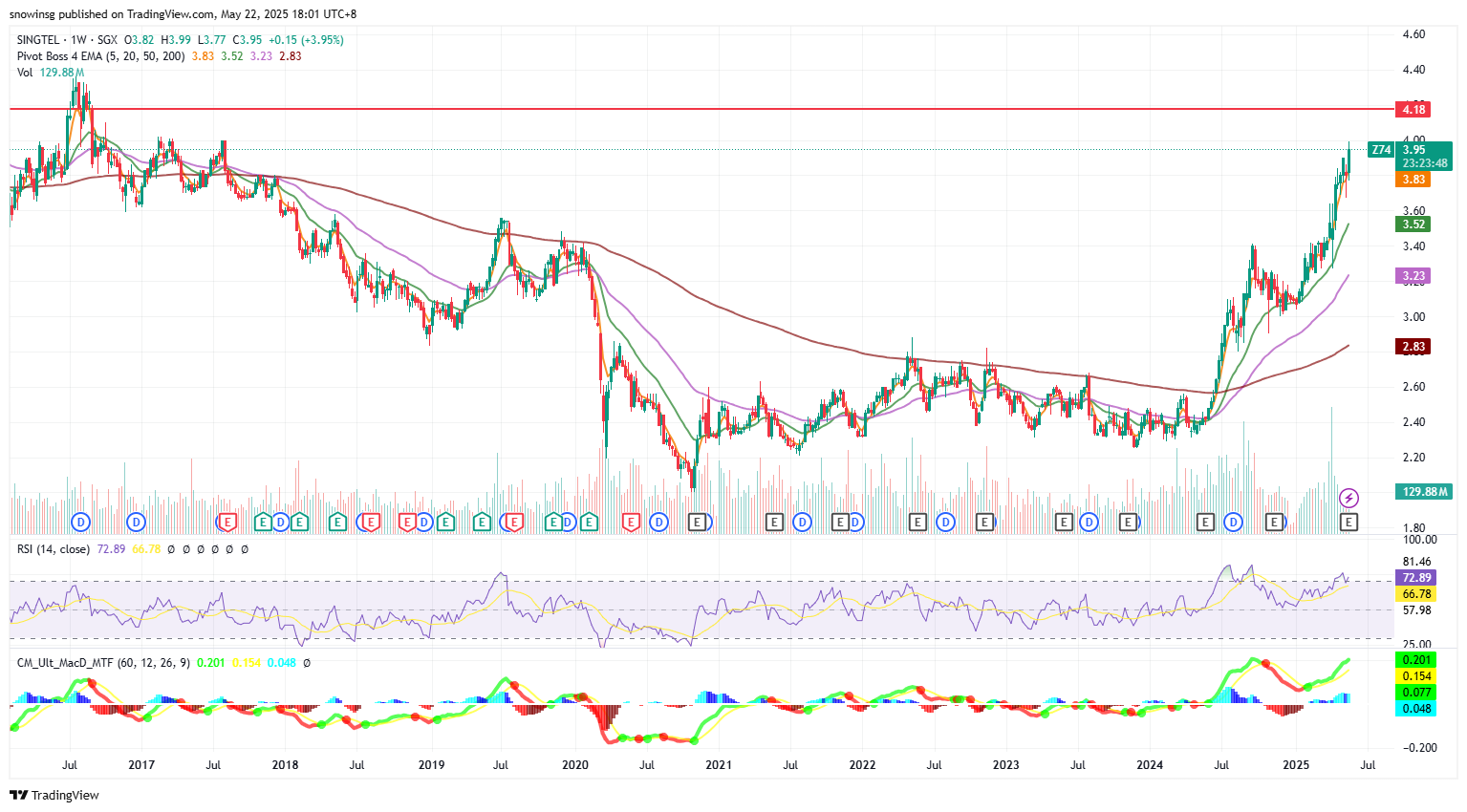Image resolution: width=1467 pixels, height=812 pixels.
Task: Open the red earnings E marker at July 2017
Action: coord(227,522)
